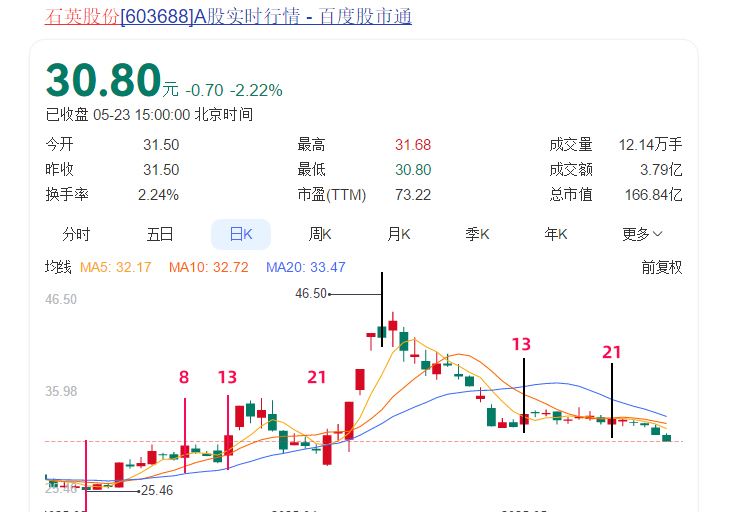This screenshot has width=750, height=512.
Task: Click the 总市值 value 166.84亿
Action: [653, 195]
